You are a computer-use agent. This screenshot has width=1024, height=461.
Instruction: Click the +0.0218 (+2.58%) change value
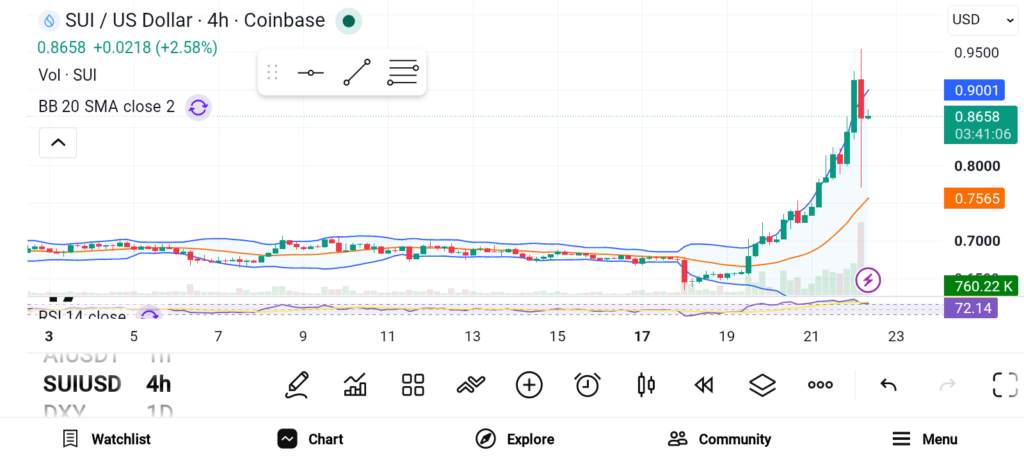point(155,48)
